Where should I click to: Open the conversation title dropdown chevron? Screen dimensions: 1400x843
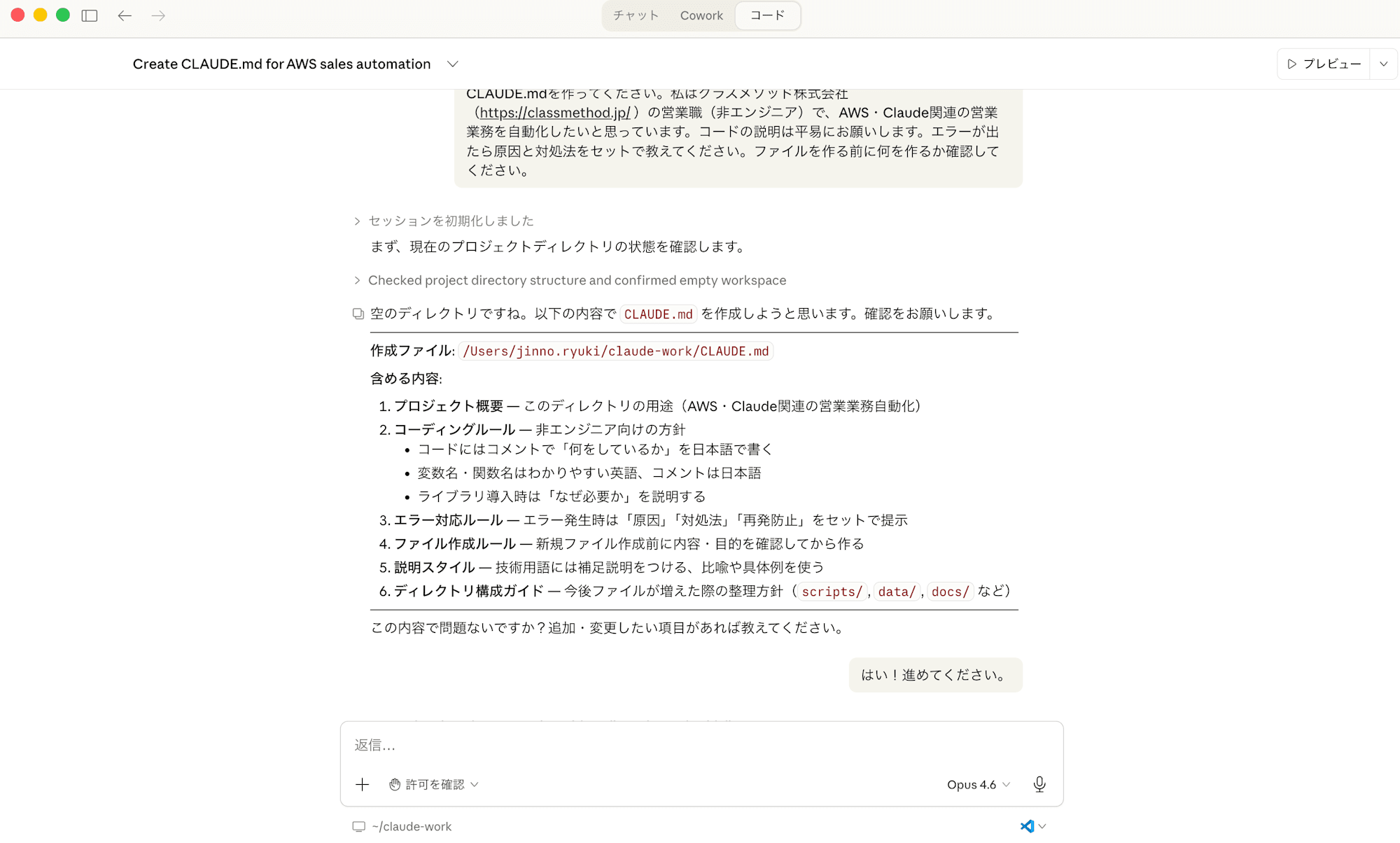[x=452, y=64]
